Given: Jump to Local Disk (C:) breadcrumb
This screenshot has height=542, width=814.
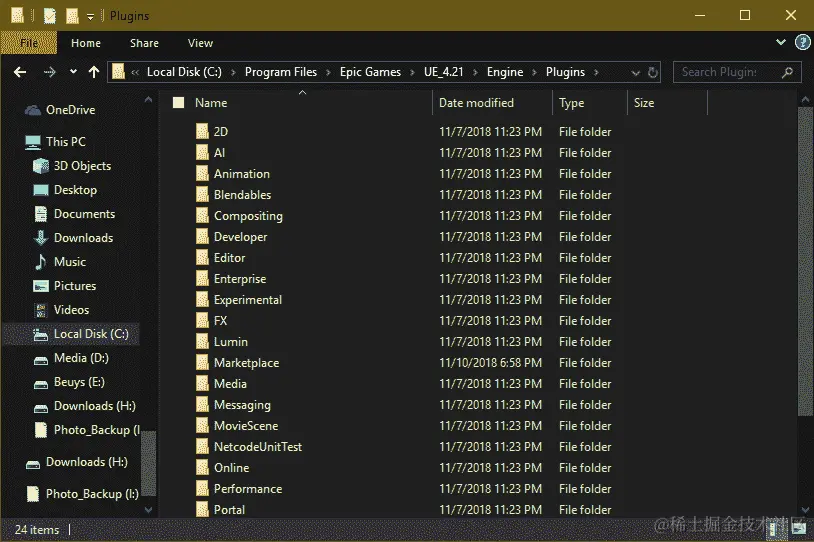Looking at the screenshot, I should point(184,72).
